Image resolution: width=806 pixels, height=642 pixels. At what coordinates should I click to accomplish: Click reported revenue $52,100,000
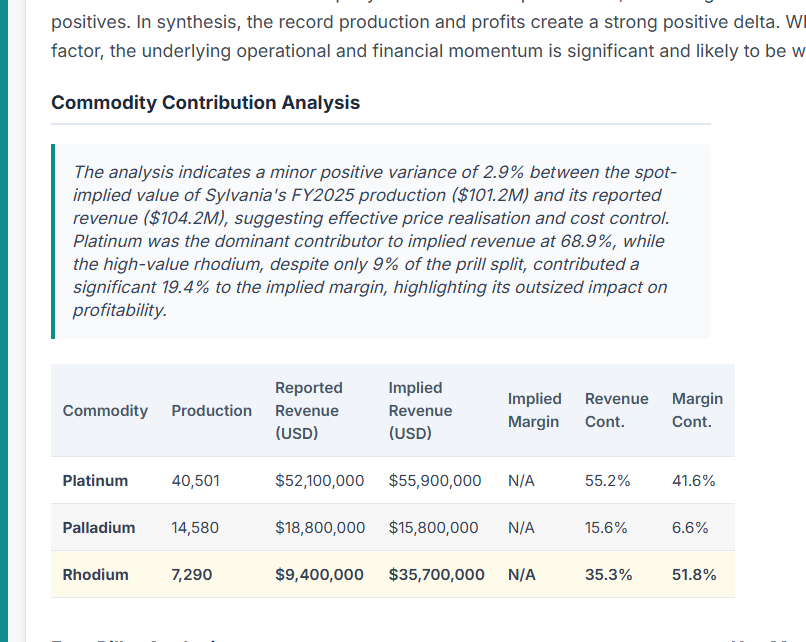[320, 481]
